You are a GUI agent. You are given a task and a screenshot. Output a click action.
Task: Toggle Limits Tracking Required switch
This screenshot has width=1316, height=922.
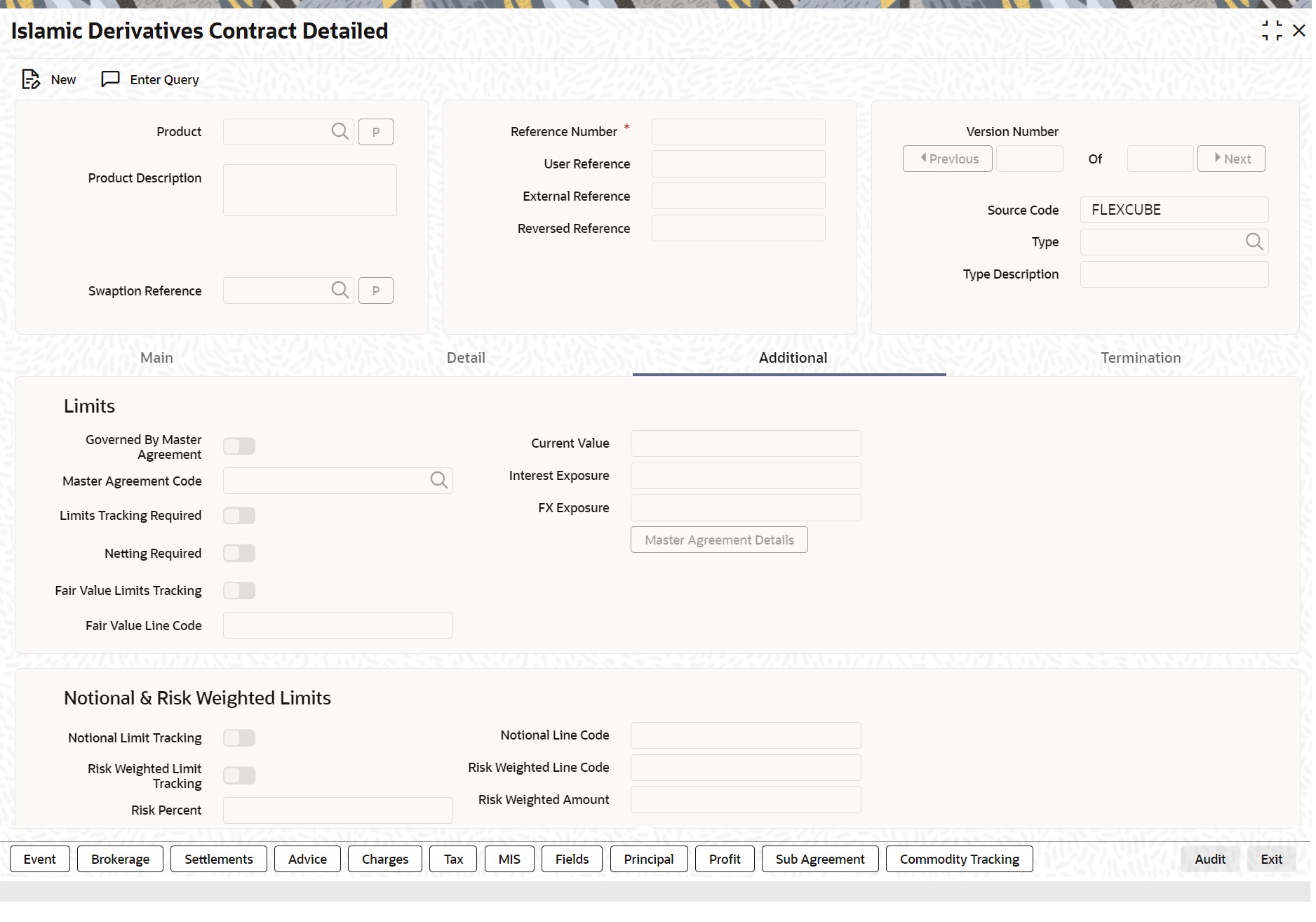click(x=239, y=516)
